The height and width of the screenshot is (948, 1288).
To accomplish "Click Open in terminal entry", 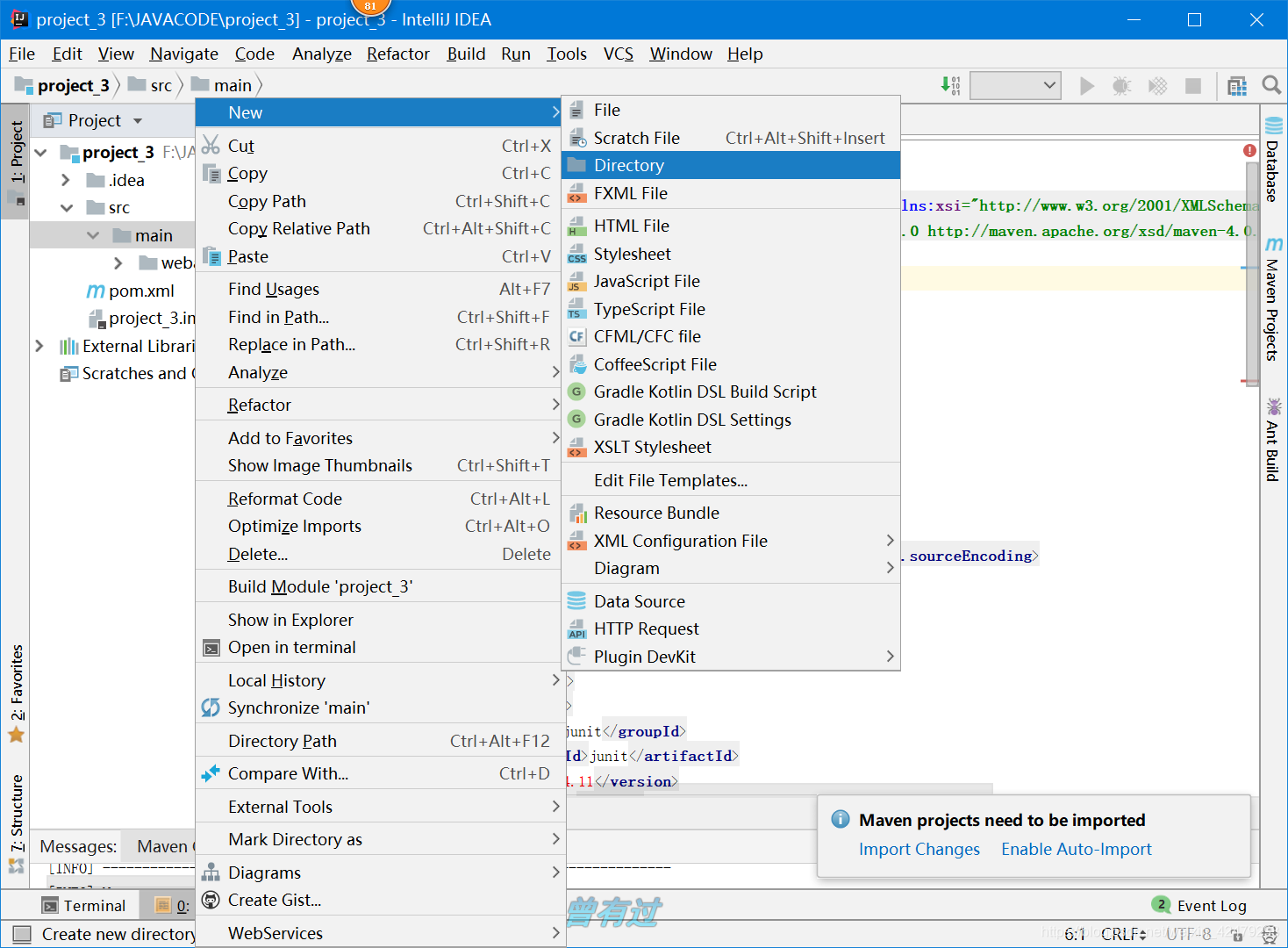I will point(380,647).
